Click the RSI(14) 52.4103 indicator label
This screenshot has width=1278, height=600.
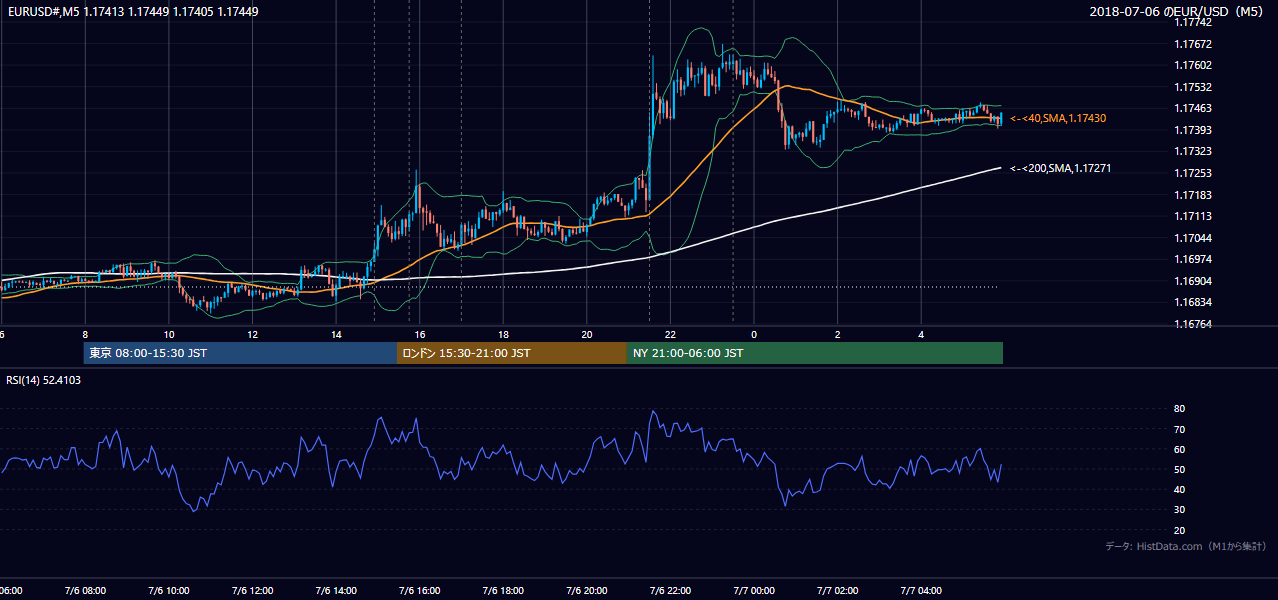pos(44,380)
